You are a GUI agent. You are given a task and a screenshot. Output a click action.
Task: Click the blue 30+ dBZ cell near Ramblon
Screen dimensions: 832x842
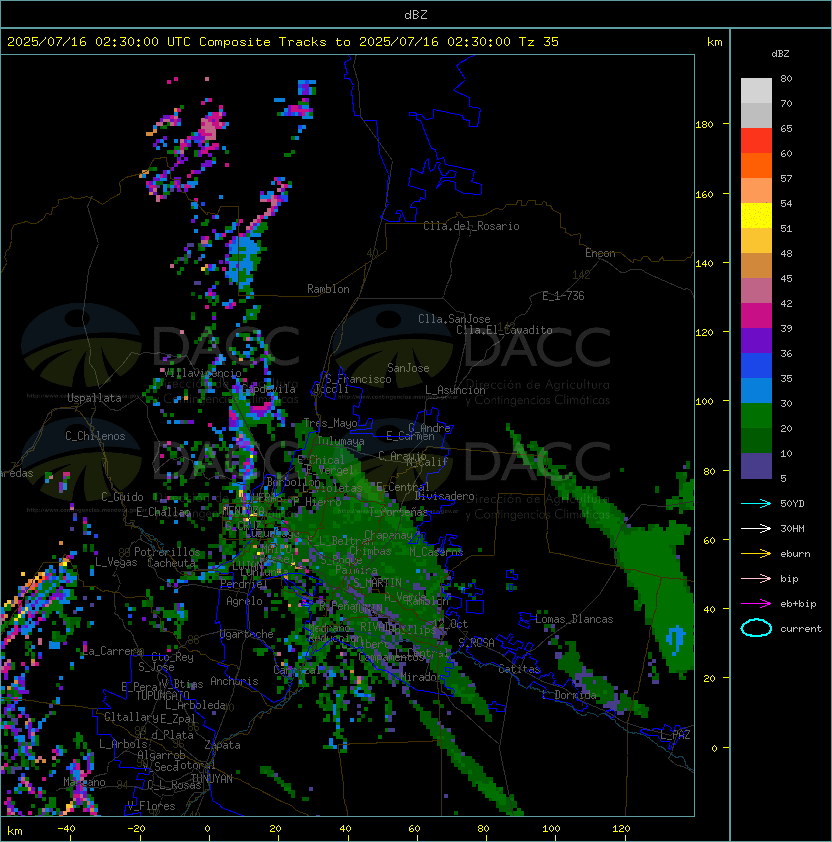pyautogui.click(x=243, y=259)
